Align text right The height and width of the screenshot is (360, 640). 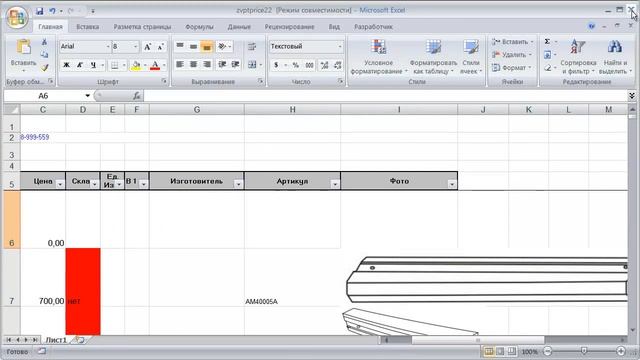207,64
